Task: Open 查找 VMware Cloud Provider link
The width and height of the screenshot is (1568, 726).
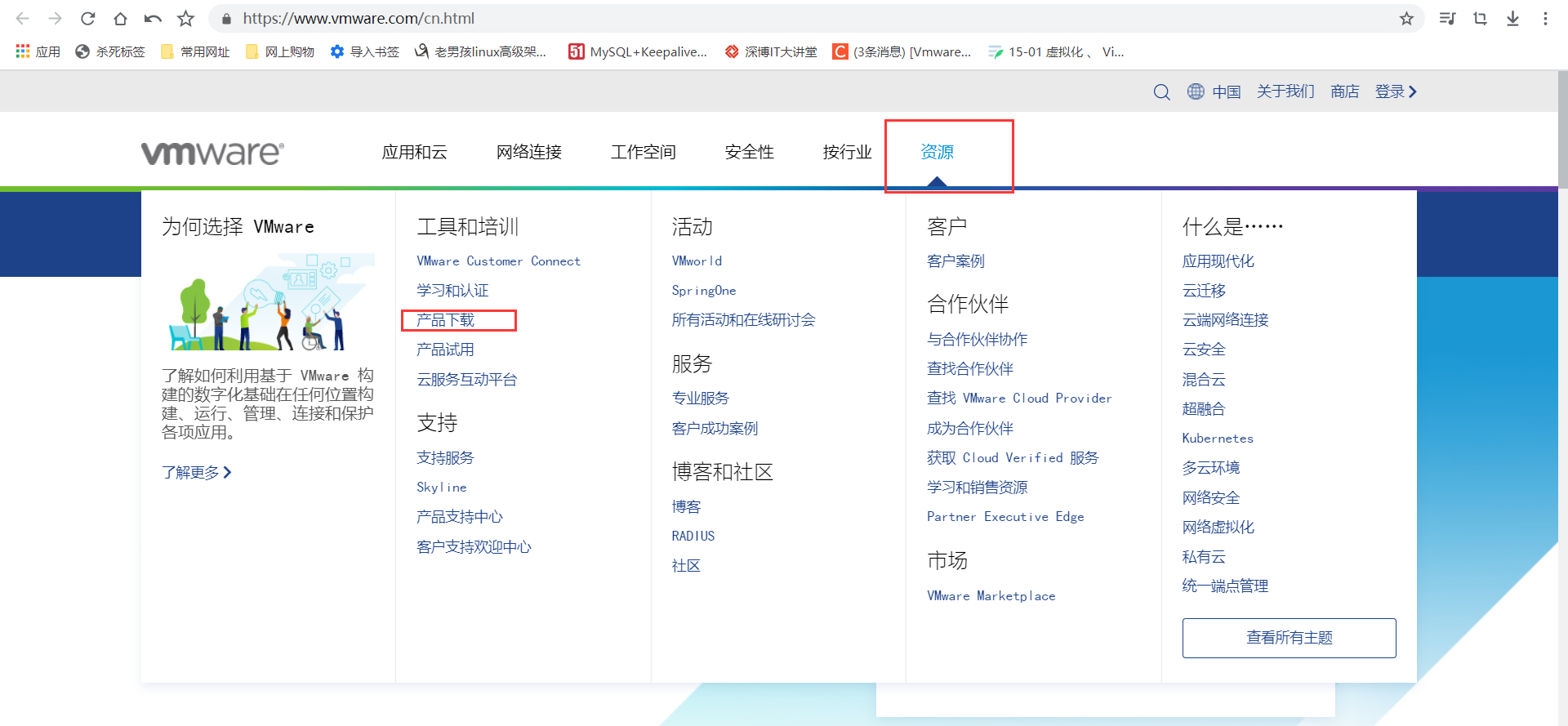Action: 1020,399
